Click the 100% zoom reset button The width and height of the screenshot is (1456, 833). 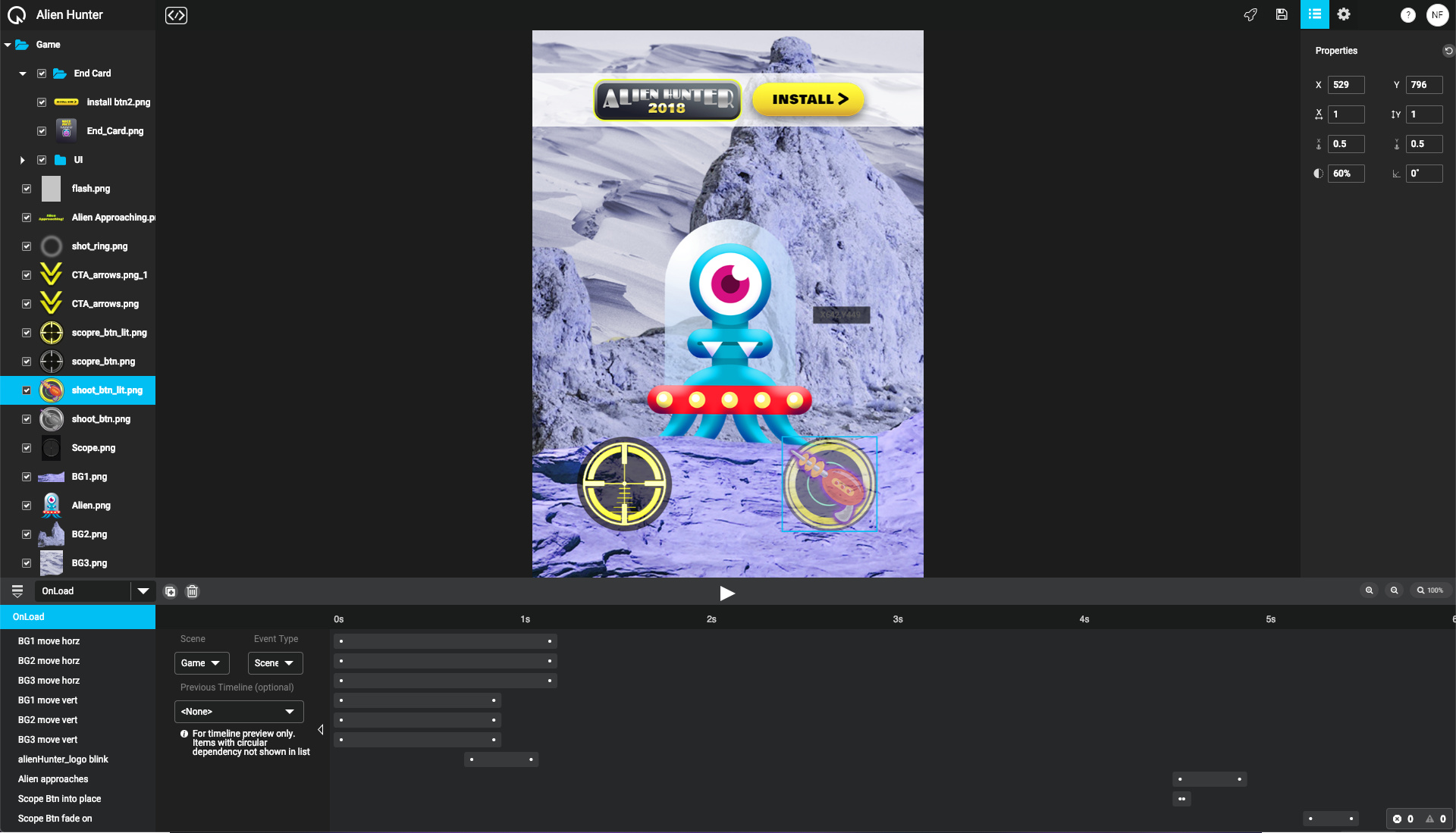(1429, 590)
